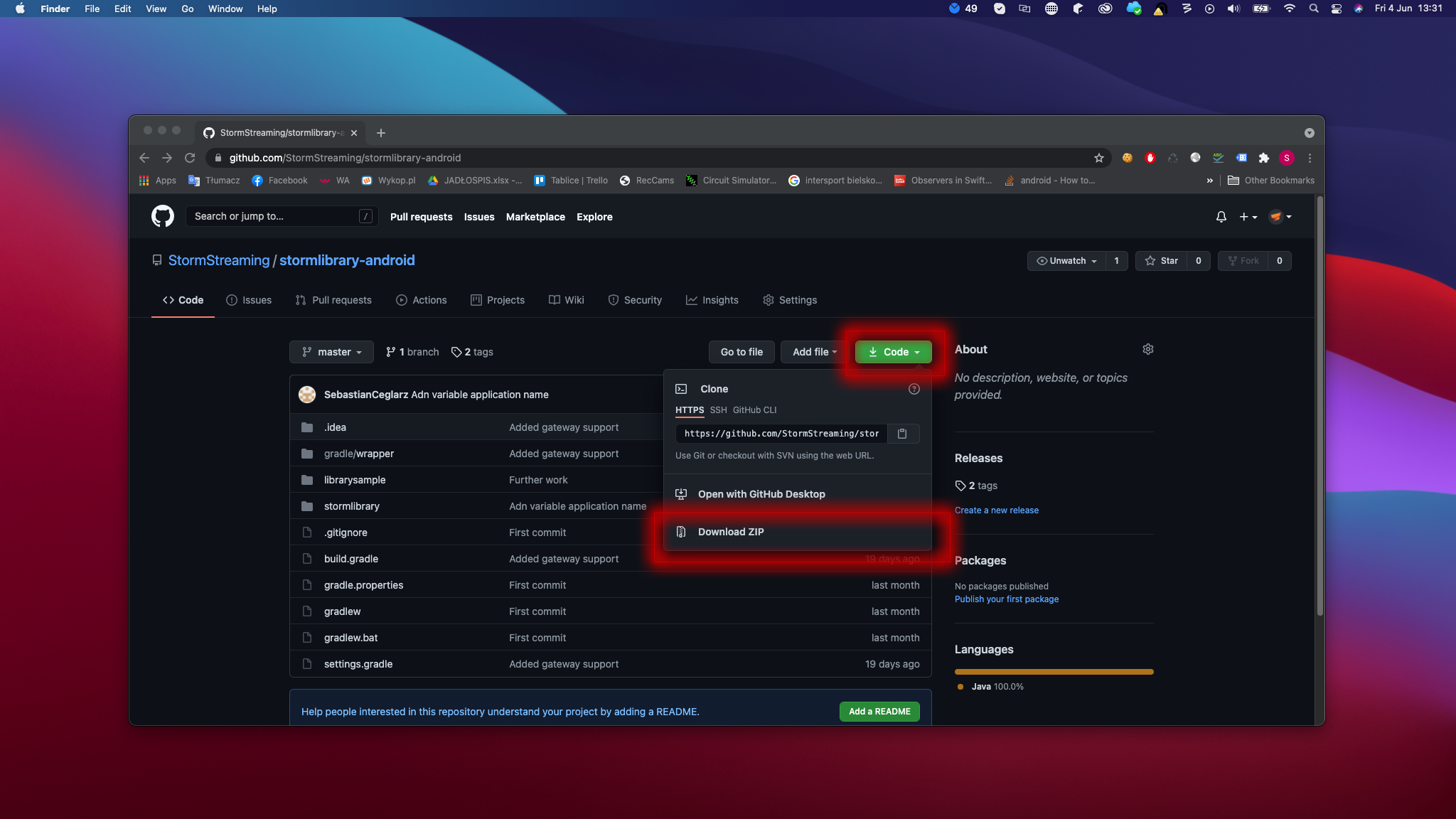Click the Java language bar
Viewport: 1456px width, 819px height.
click(x=1054, y=672)
